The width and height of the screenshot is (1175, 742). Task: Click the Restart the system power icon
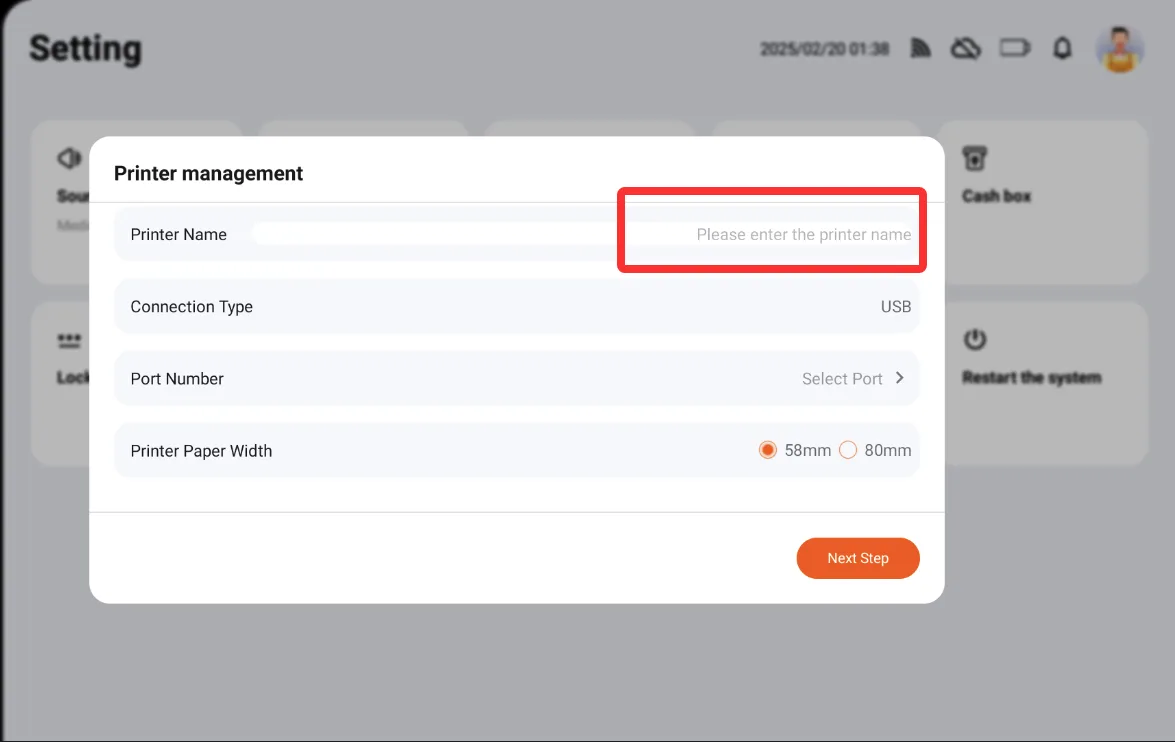click(x=974, y=340)
